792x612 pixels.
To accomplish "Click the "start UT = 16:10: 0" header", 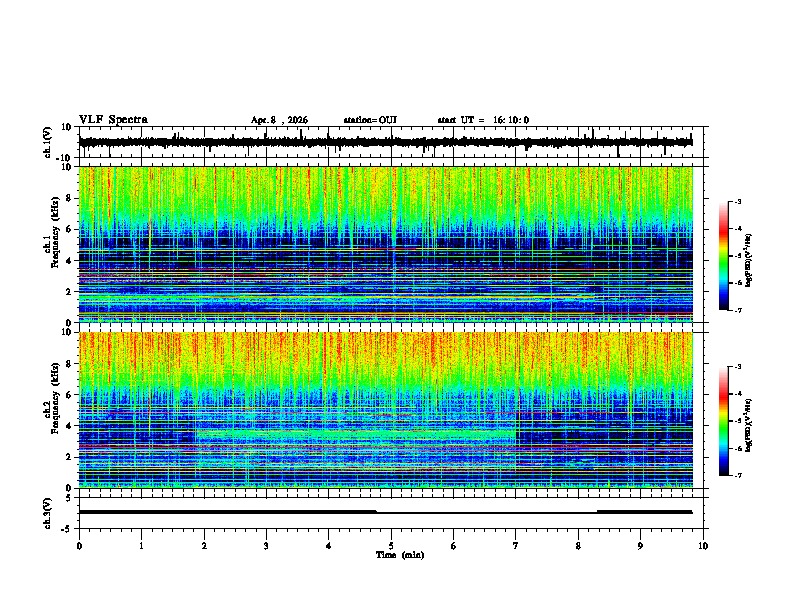I will coord(483,120).
